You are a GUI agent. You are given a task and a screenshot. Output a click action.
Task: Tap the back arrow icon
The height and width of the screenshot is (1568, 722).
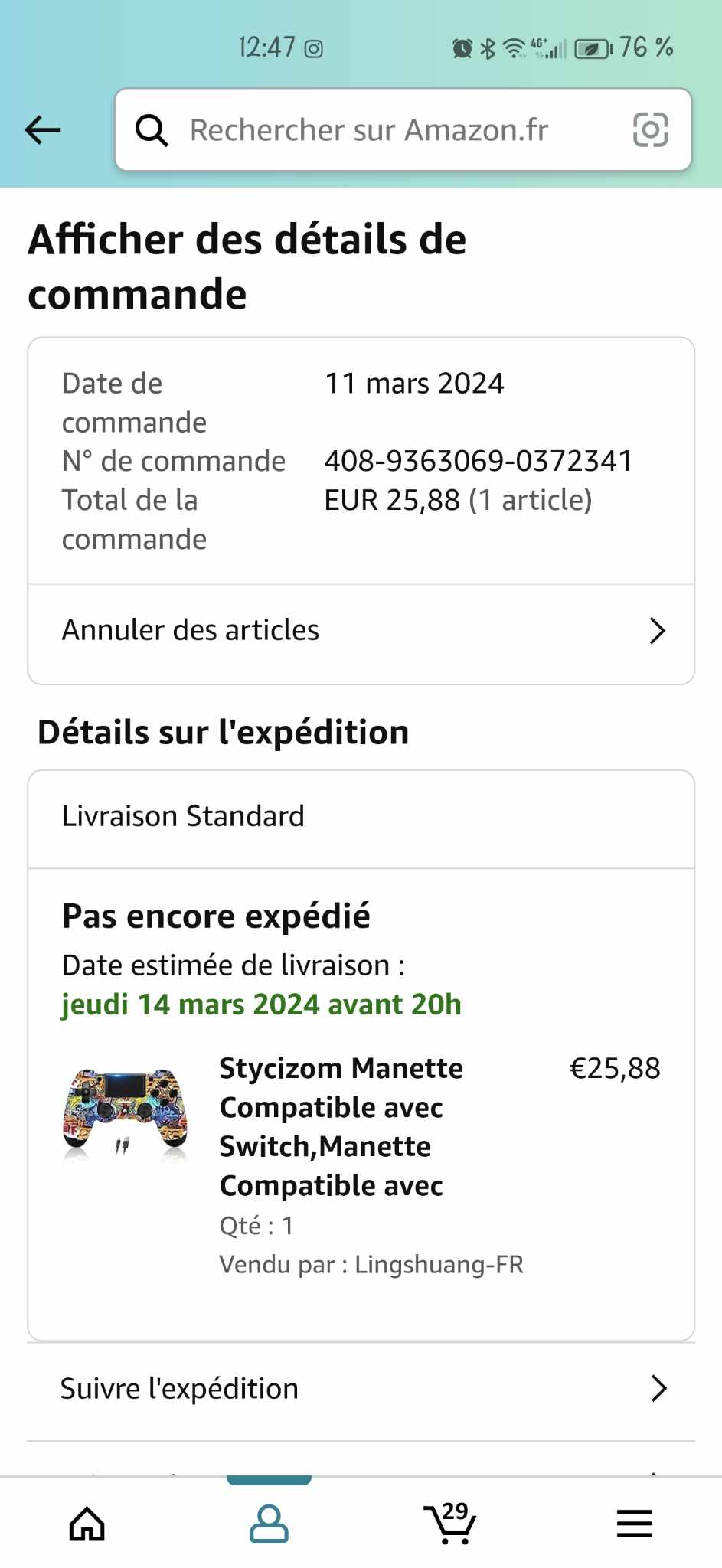pyautogui.click(x=43, y=130)
